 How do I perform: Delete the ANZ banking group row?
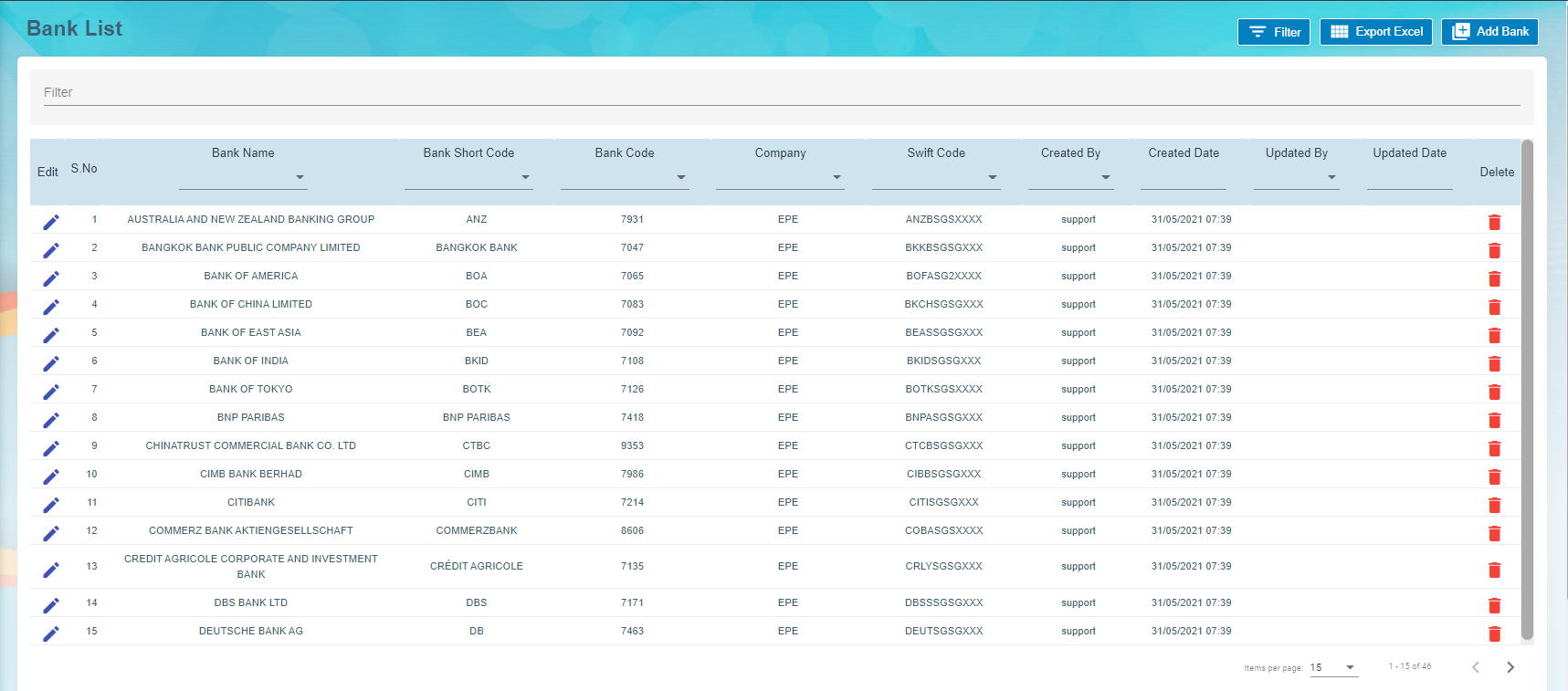pos(1494,222)
